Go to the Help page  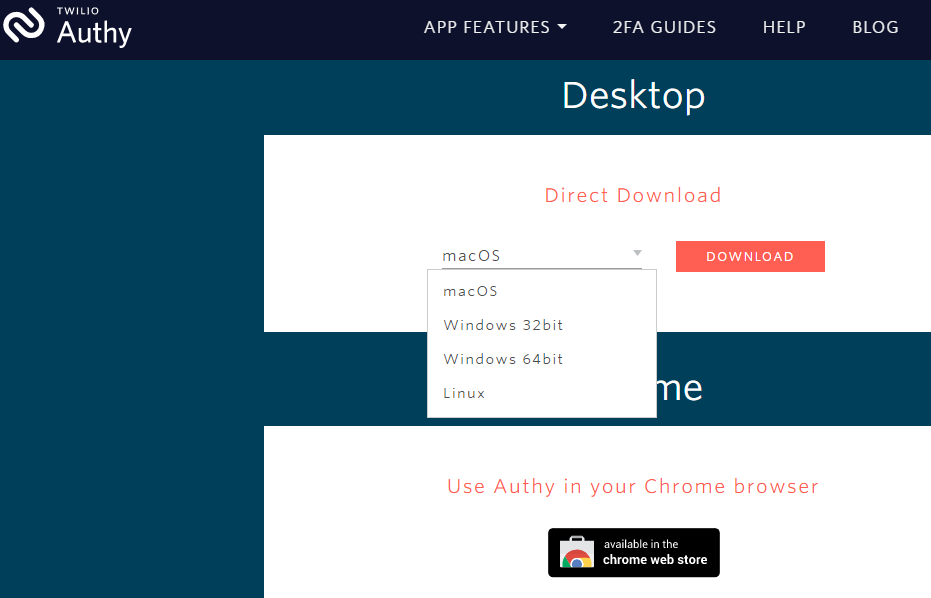(x=784, y=27)
